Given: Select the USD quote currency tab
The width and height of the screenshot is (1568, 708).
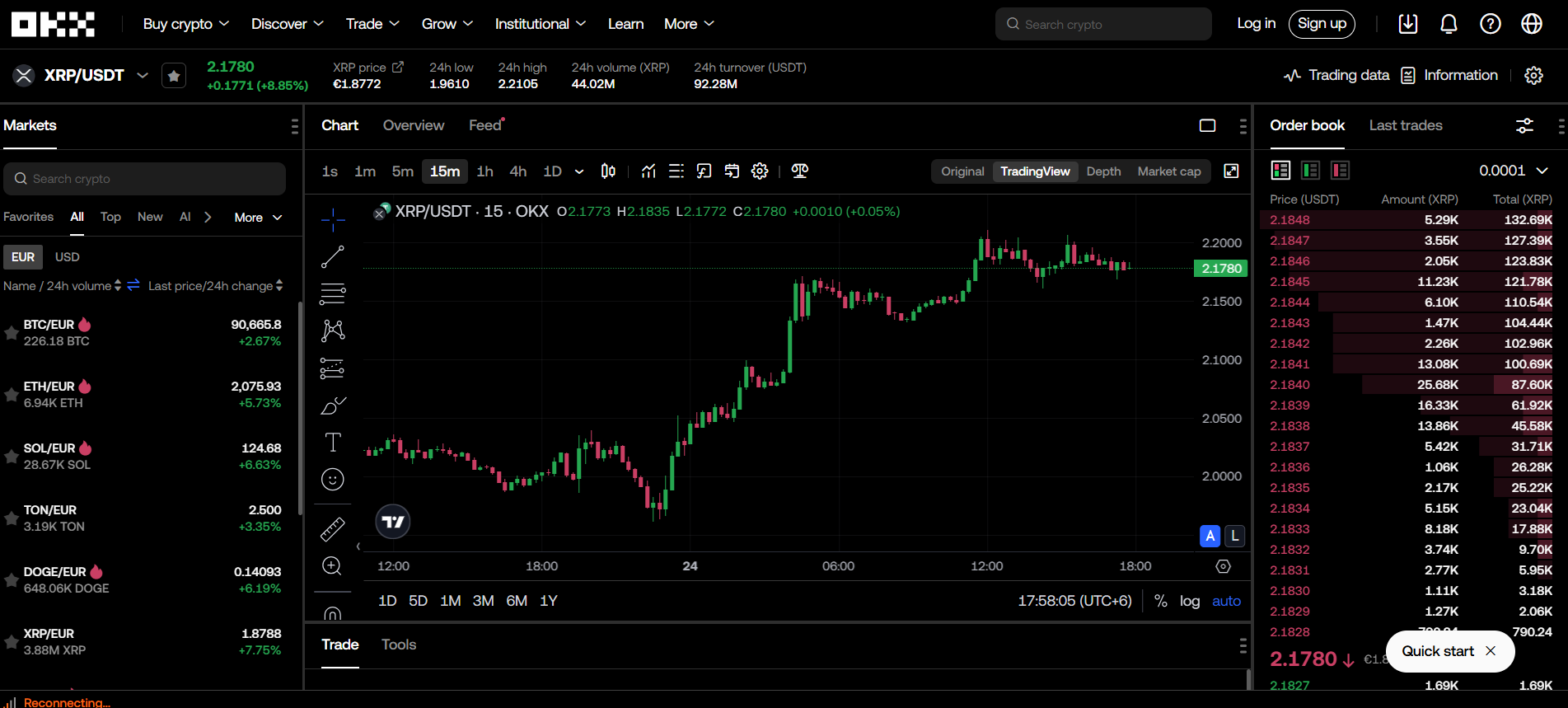Looking at the screenshot, I should 68,257.
